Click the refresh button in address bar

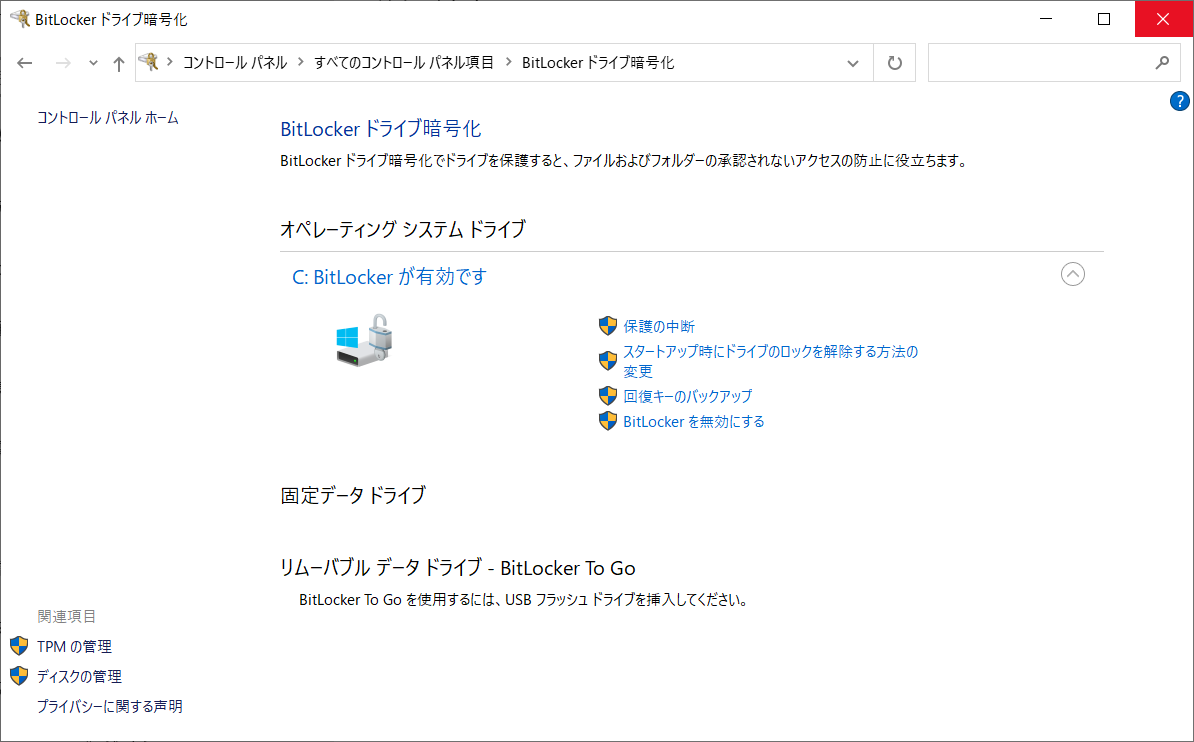(x=895, y=63)
